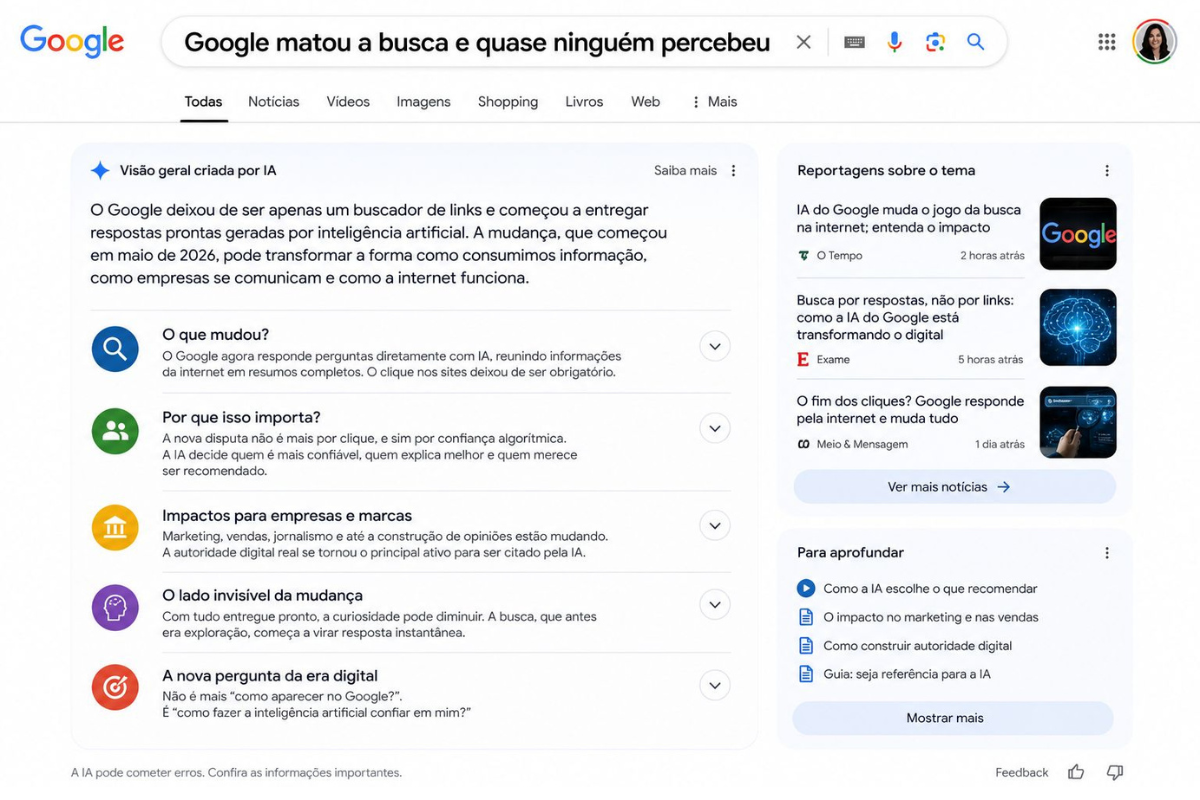Expand the 'O que mudou?' section

click(715, 347)
